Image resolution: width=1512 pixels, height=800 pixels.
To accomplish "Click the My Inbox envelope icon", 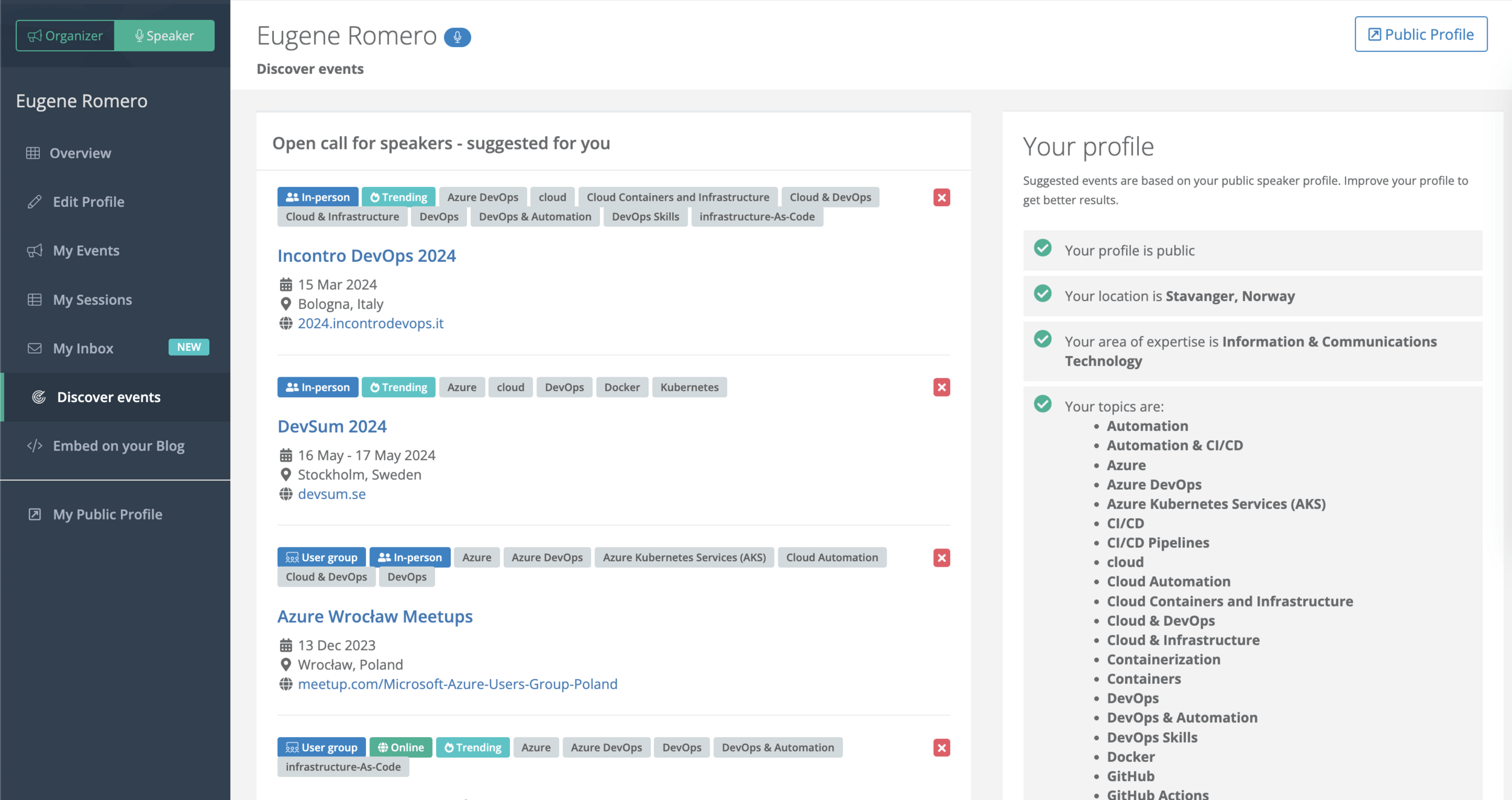I will 34,348.
